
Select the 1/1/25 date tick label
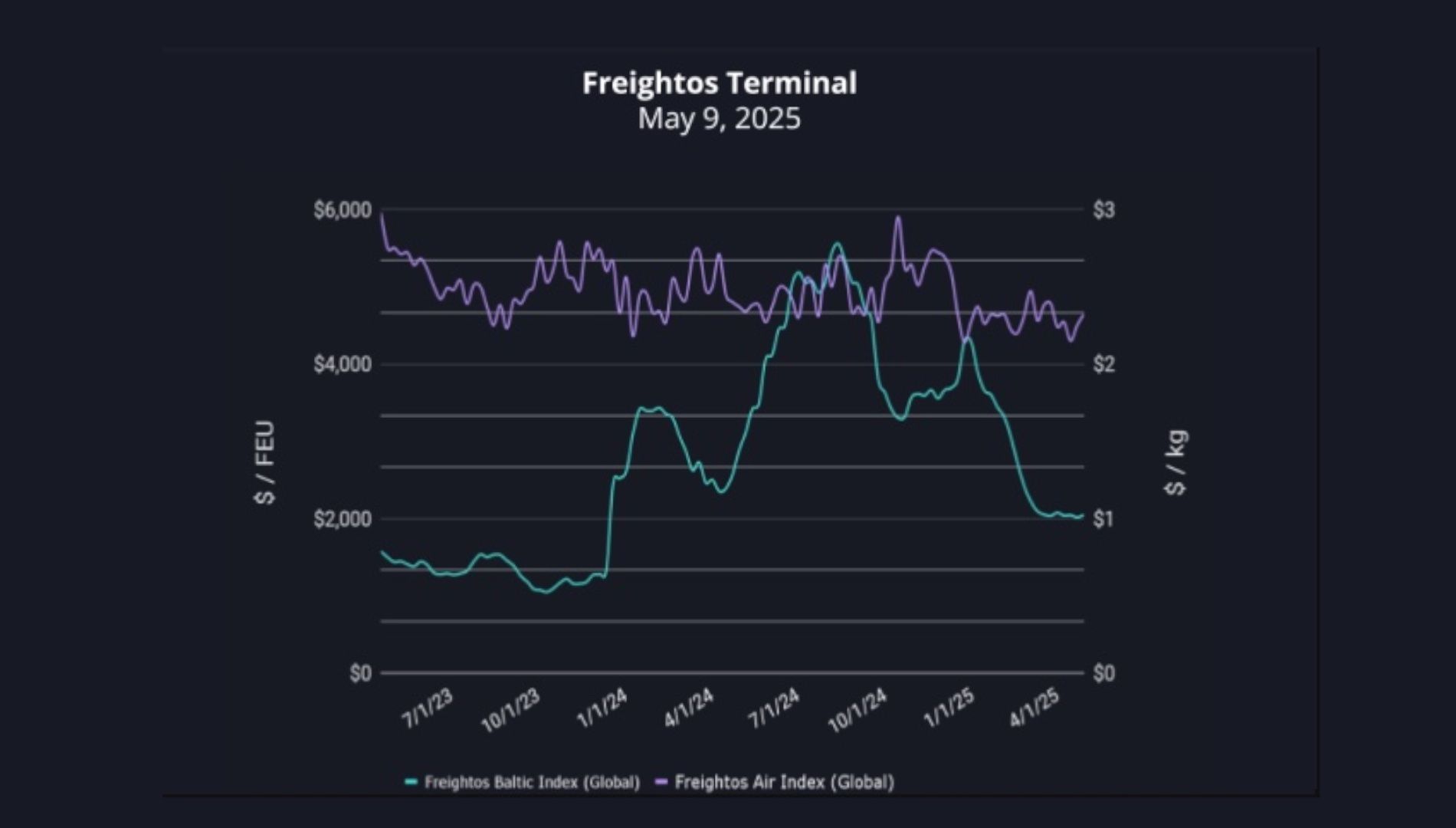click(949, 709)
